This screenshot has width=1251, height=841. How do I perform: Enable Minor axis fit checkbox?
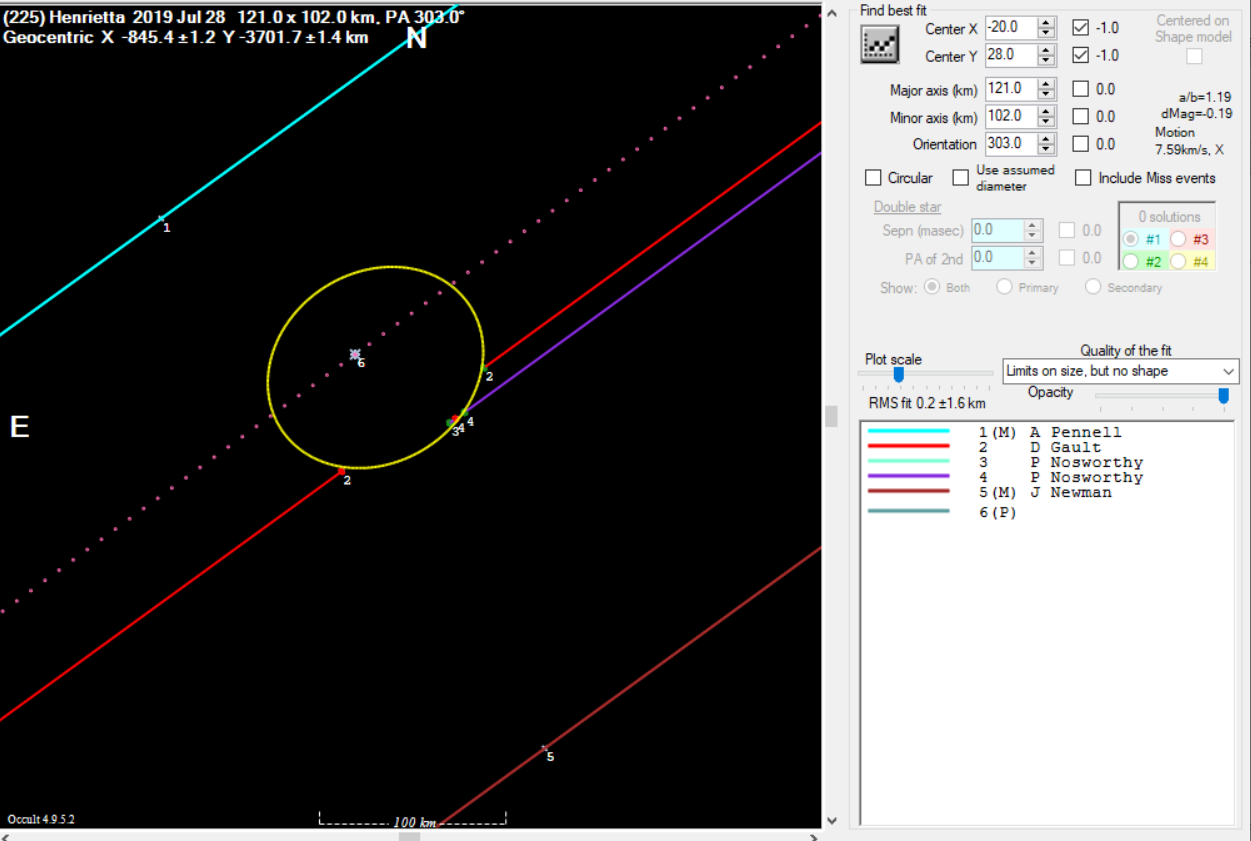1081,116
